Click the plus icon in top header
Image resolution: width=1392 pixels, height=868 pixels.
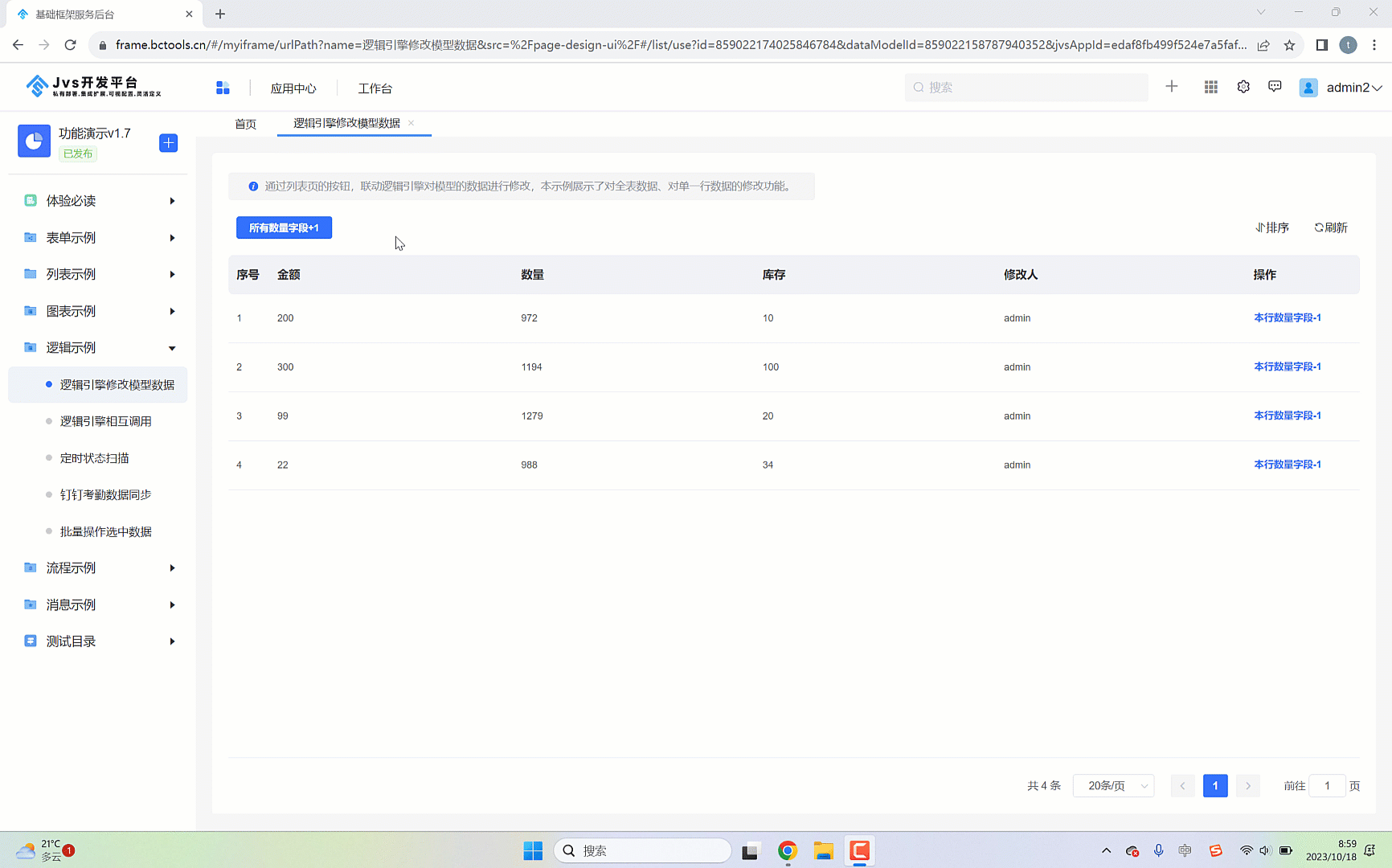pos(1172,87)
